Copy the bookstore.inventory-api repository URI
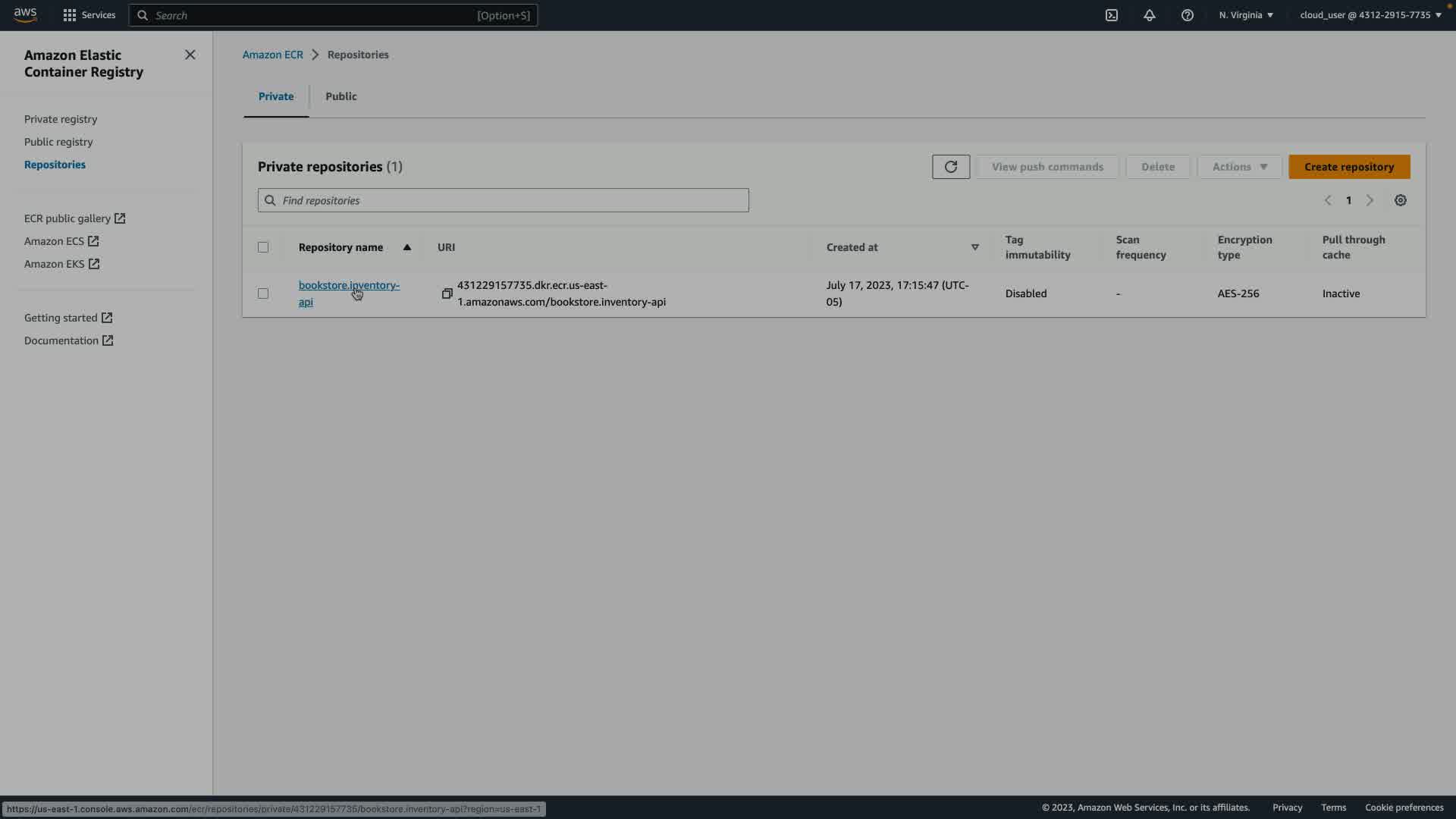Viewport: 1456px width, 819px height. 447,293
